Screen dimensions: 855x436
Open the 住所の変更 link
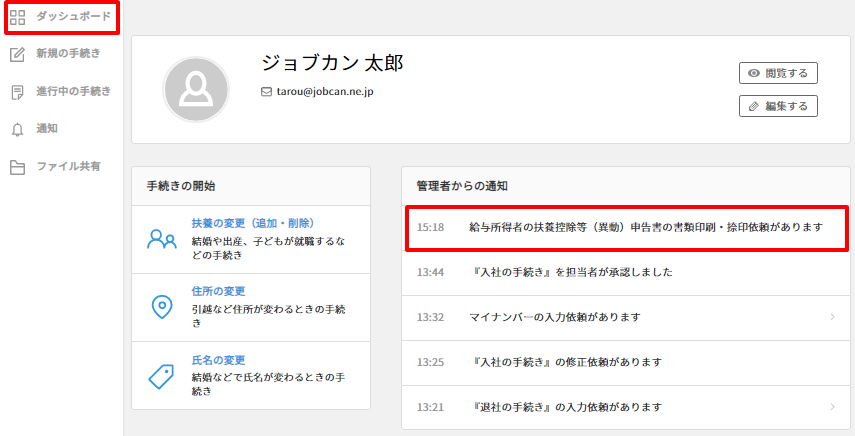point(219,292)
